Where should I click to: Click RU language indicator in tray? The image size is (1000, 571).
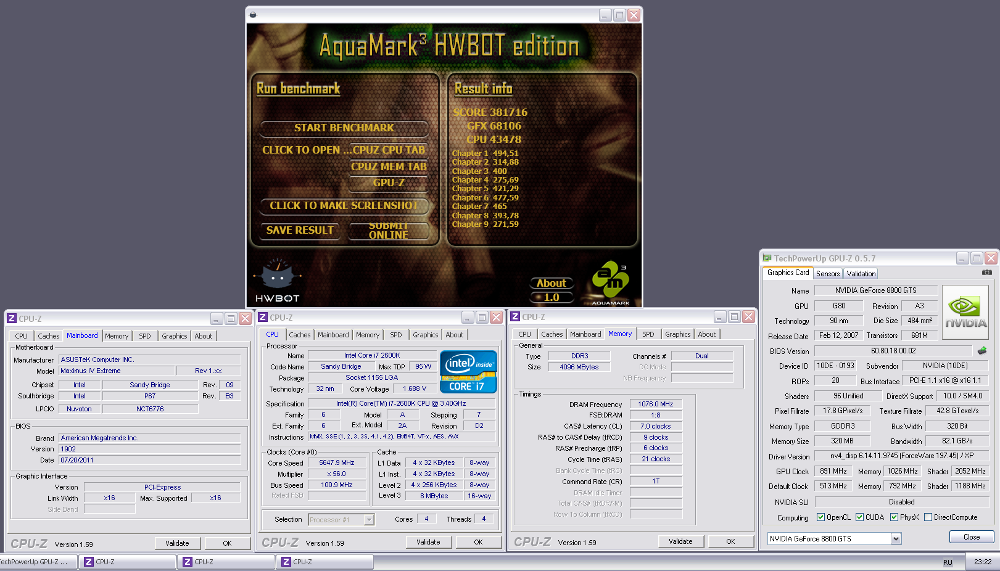coord(948,563)
